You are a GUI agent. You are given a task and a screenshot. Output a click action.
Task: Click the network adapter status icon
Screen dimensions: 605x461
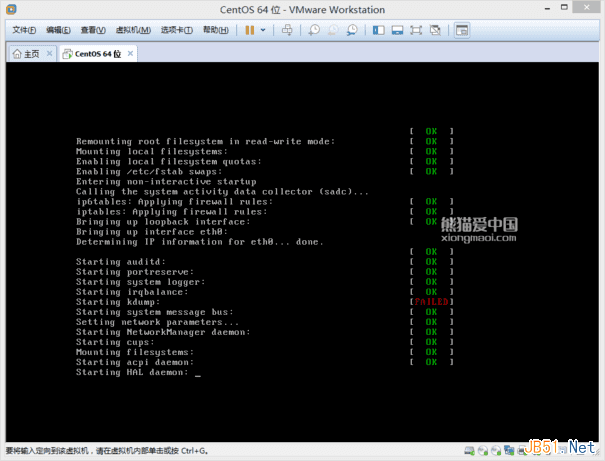509,450
